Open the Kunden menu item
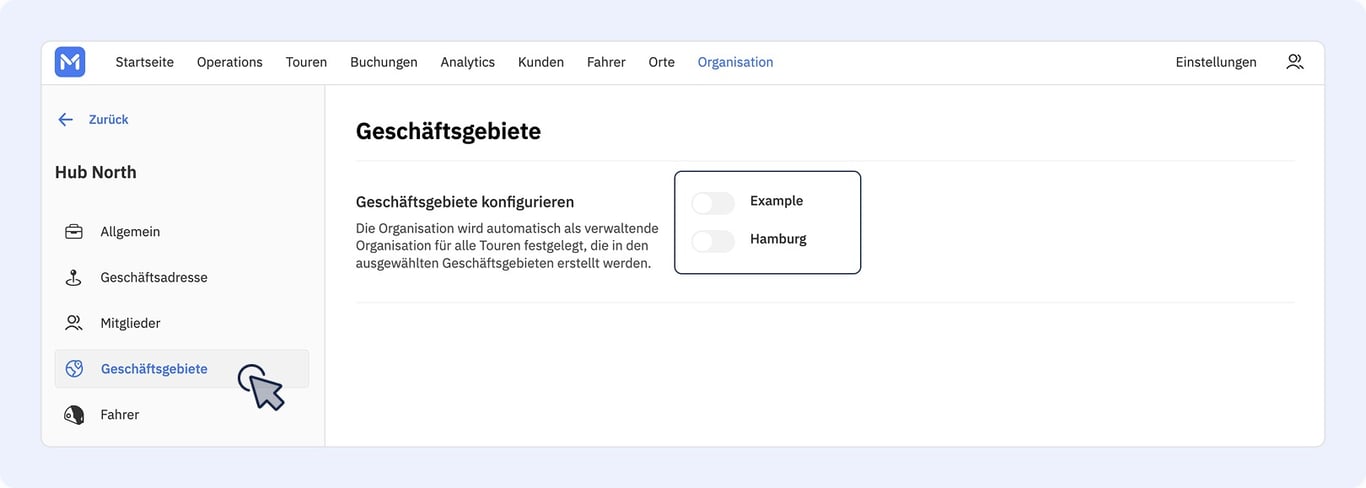The height and width of the screenshot is (488, 1366). pyautogui.click(x=541, y=62)
